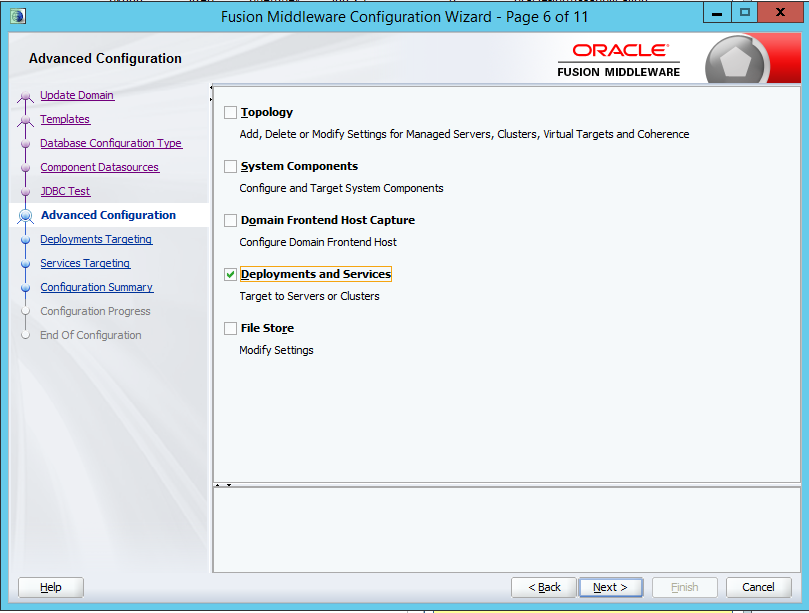Click the System Components label text
This screenshot has height=613, width=809.
[x=299, y=166]
